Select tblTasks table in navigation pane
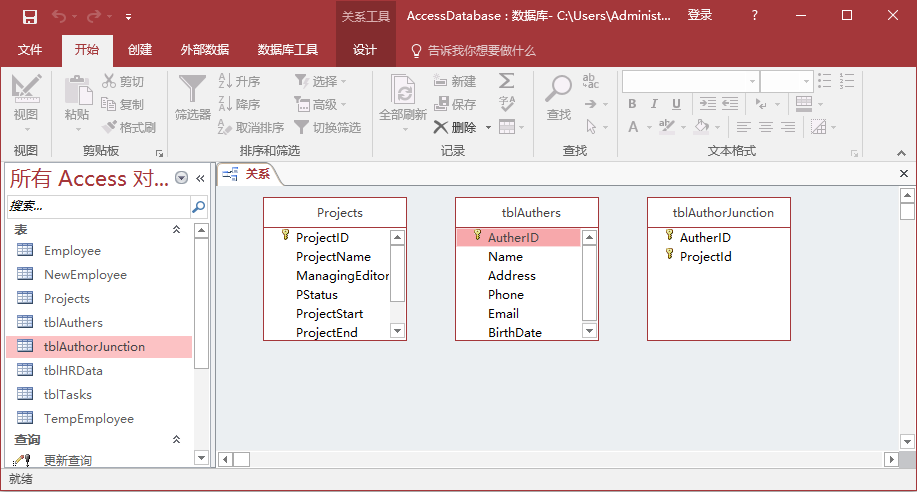This screenshot has width=917, height=492. click(68, 395)
